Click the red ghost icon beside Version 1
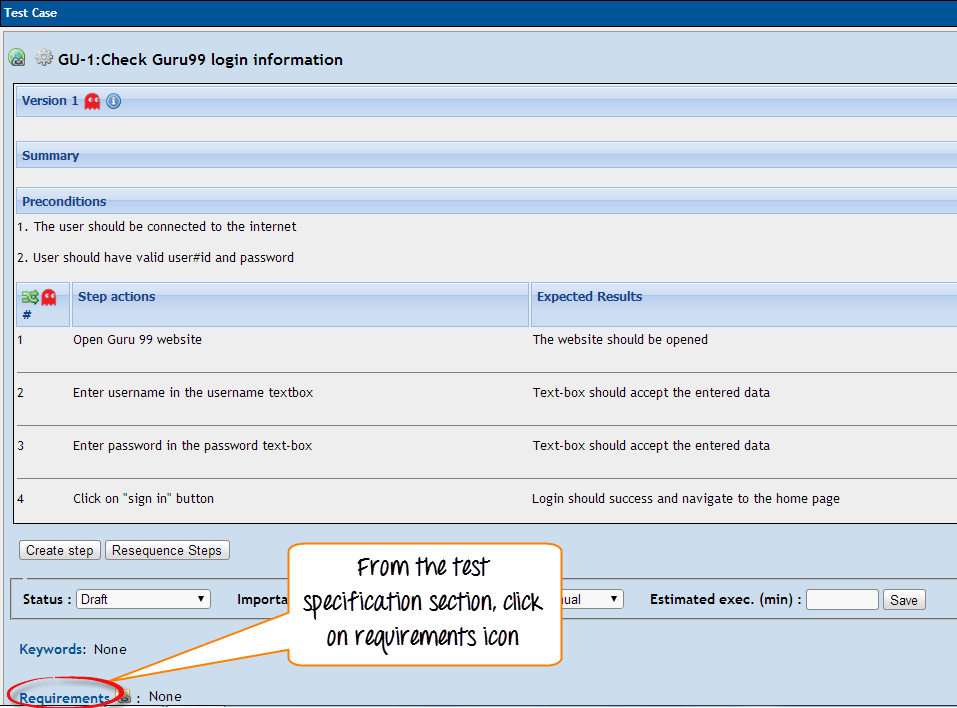This screenshot has width=957, height=708. (92, 101)
